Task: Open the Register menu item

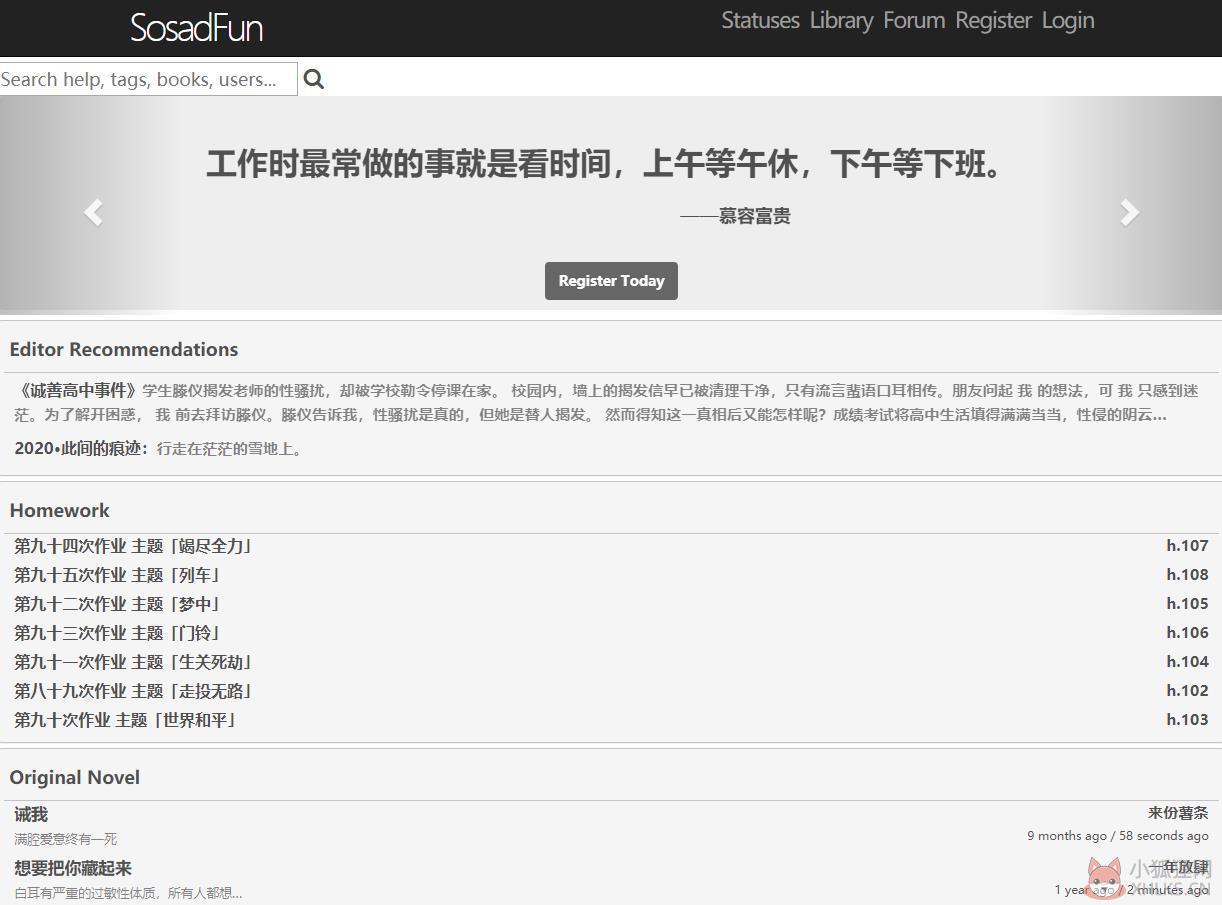Action: pos(993,20)
